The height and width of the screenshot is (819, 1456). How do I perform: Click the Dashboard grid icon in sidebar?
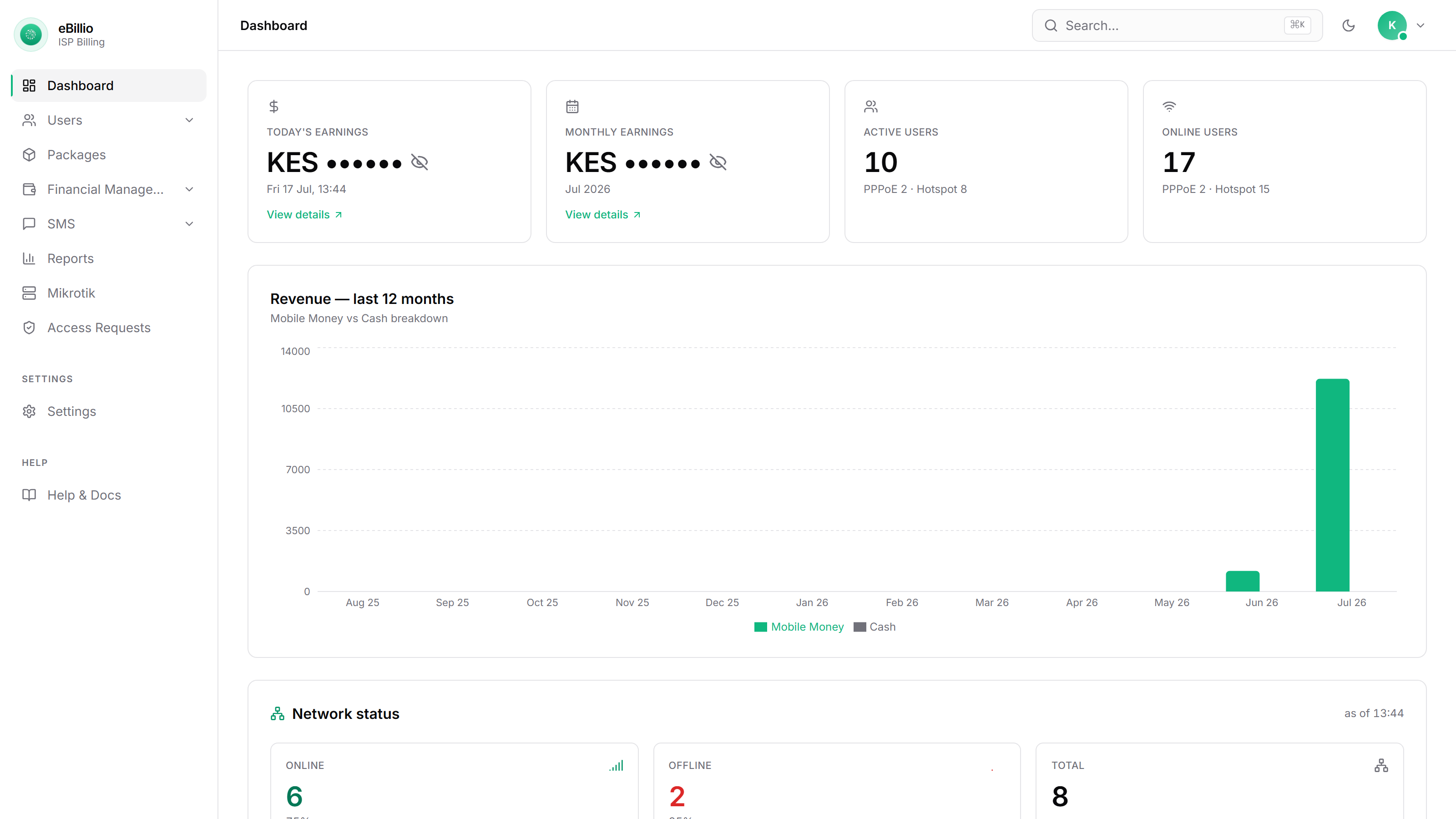click(29, 86)
